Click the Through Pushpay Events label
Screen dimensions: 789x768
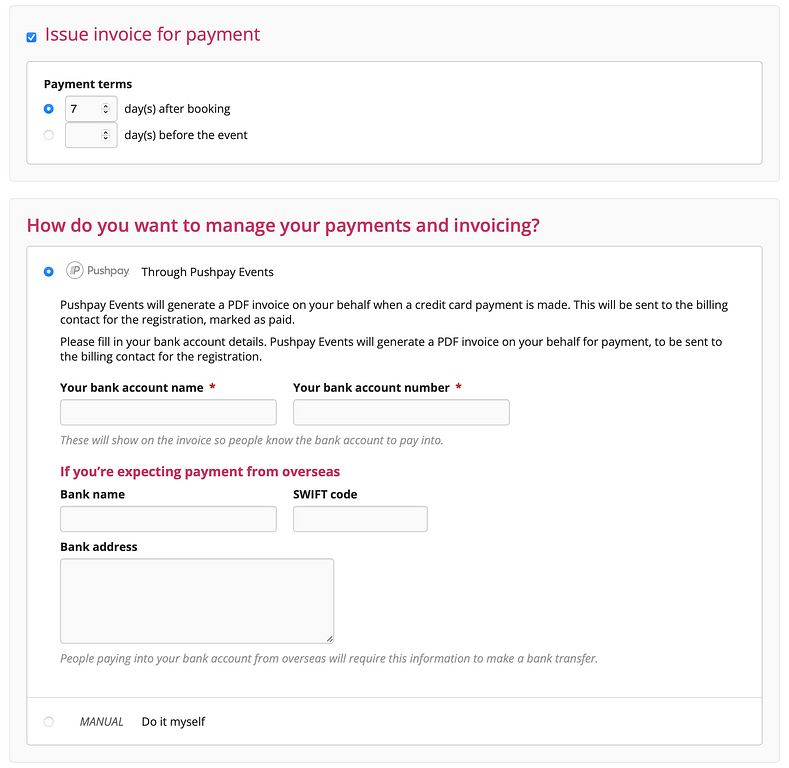207,272
